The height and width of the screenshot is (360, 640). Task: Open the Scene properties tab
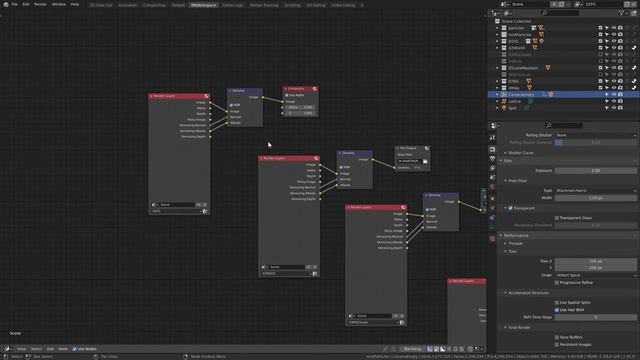click(492, 178)
